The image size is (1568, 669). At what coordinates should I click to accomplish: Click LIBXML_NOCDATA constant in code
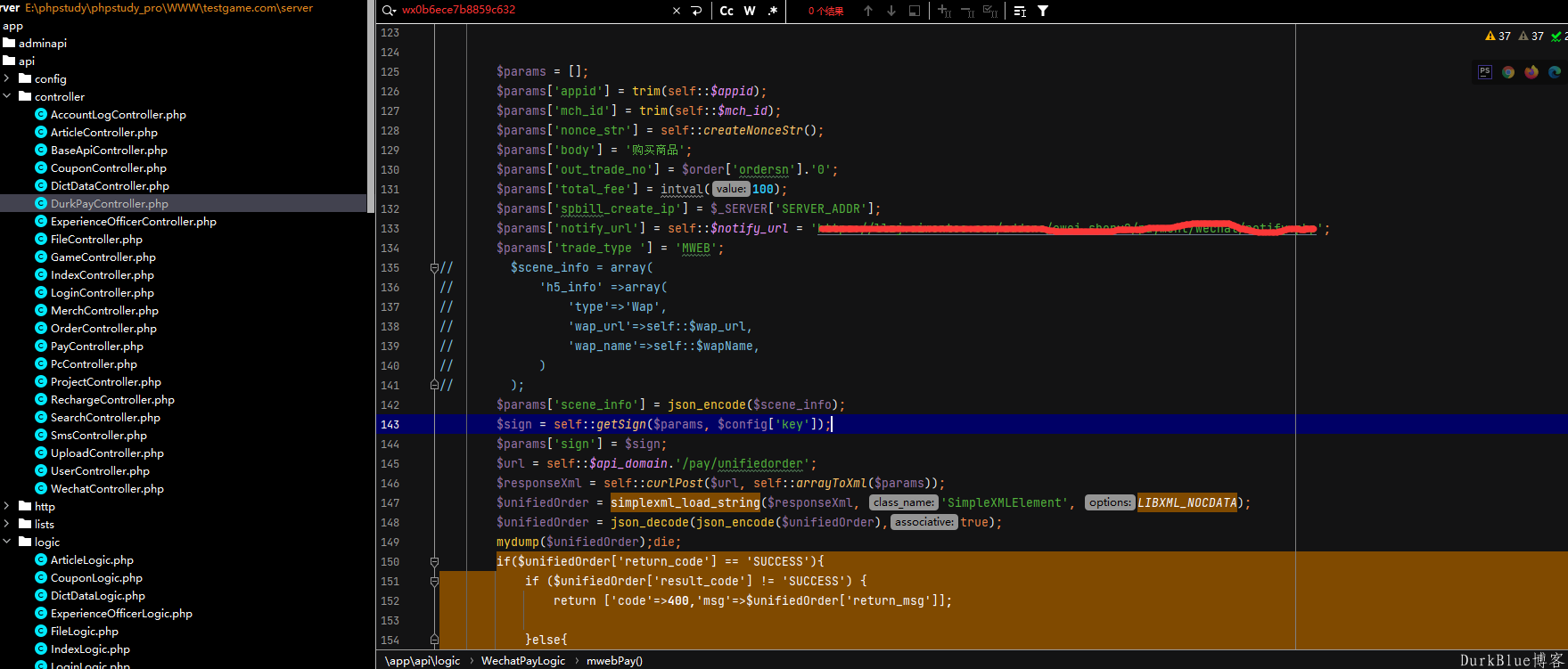click(x=1187, y=502)
